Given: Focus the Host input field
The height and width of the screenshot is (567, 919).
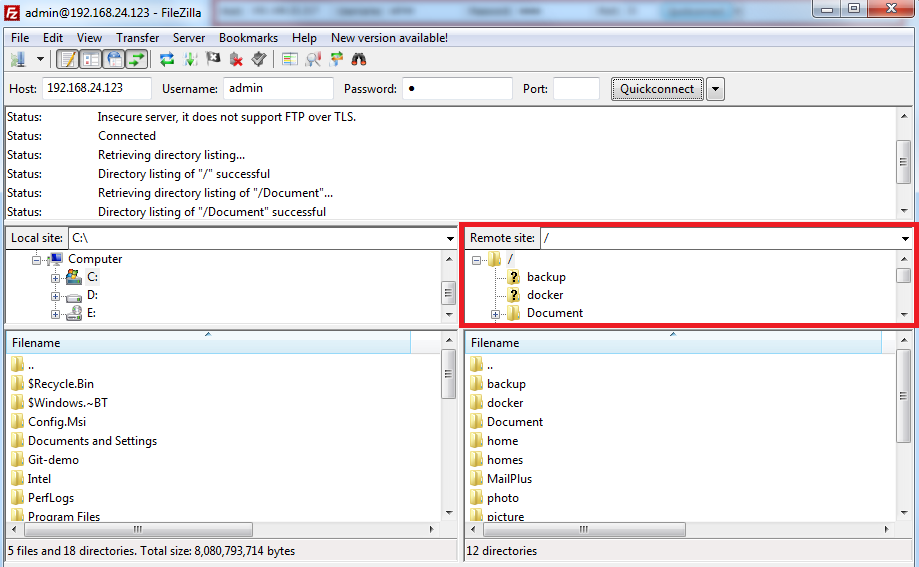Looking at the screenshot, I should pos(97,89).
